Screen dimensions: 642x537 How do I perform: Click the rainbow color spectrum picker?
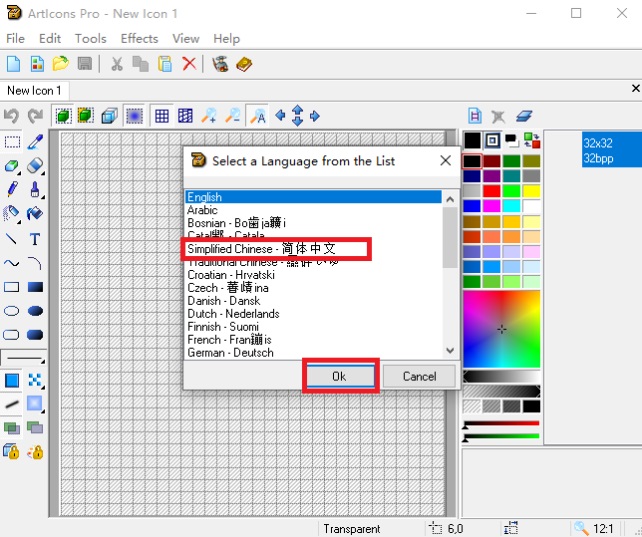[502, 329]
